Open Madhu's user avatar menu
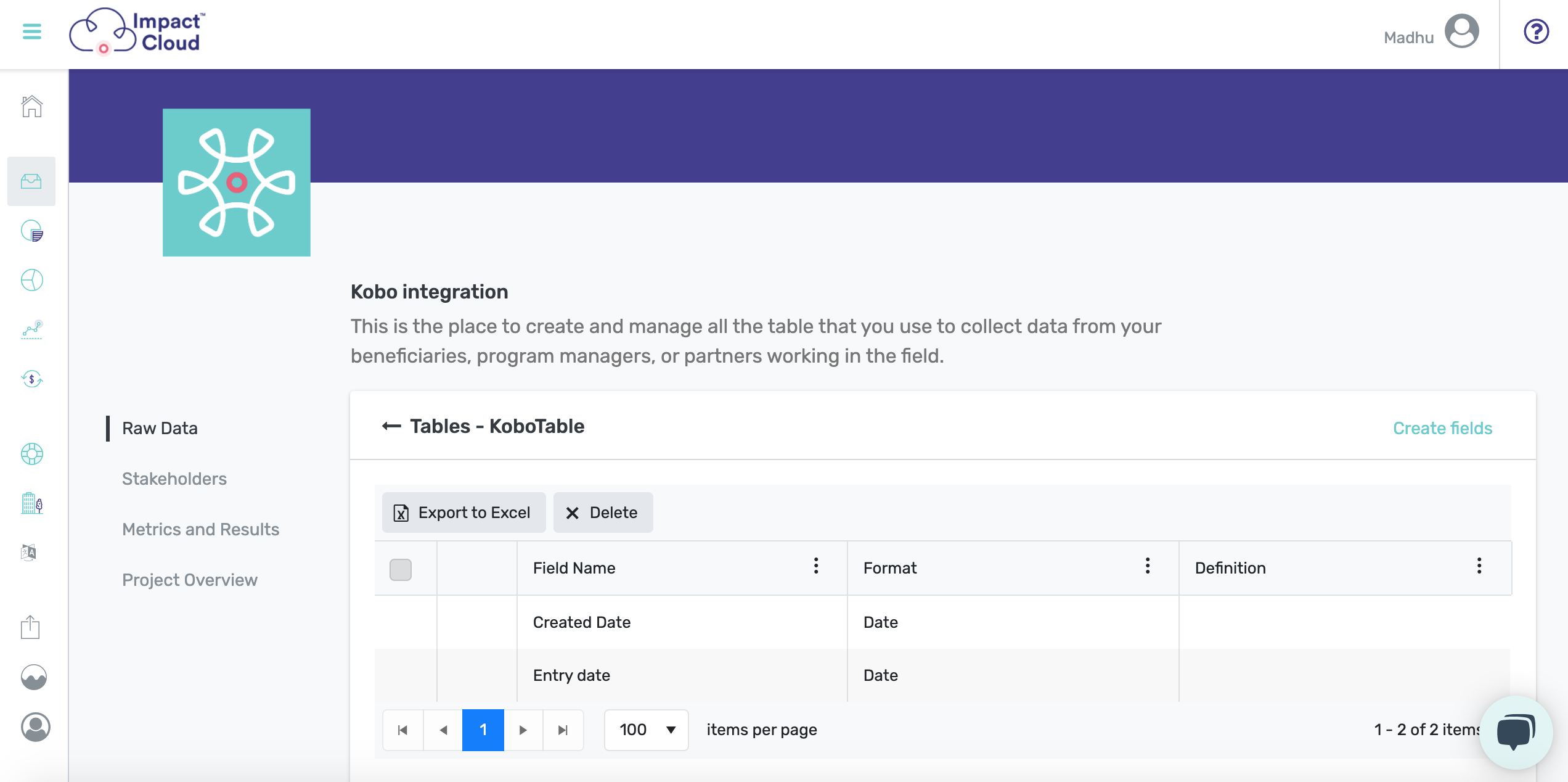1568x782 pixels. (x=1461, y=31)
